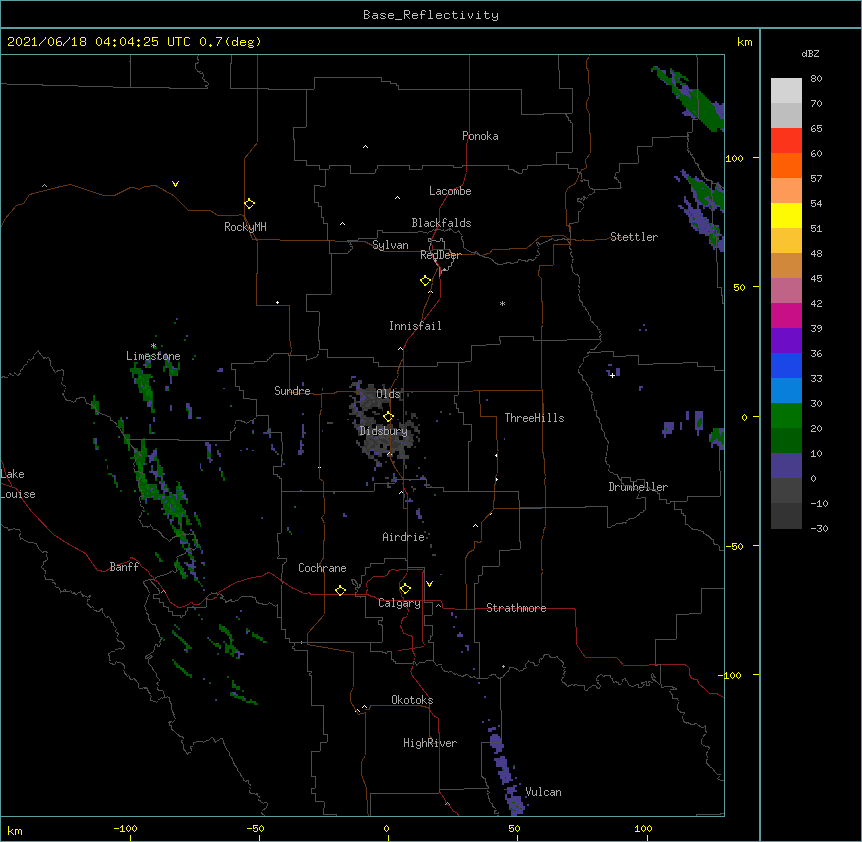This screenshot has width=862, height=842.
Task: Click the yellow diamond marker beside RockyMH
Action: click(x=249, y=204)
